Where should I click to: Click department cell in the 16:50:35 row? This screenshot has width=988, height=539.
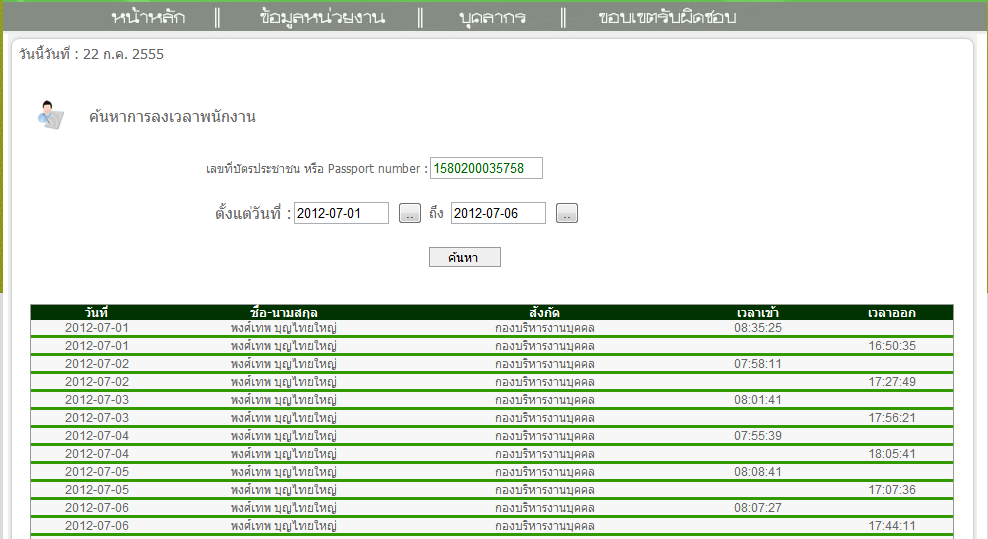(544, 345)
